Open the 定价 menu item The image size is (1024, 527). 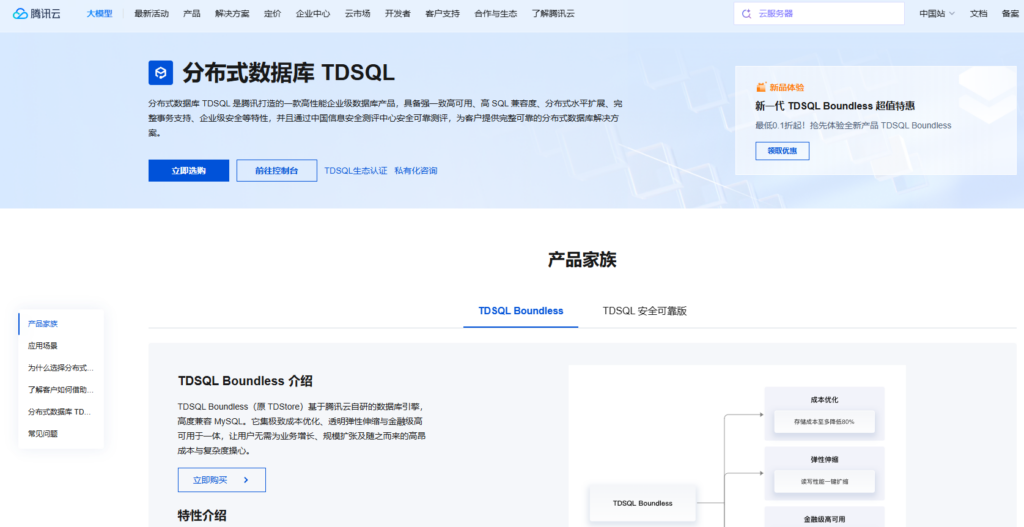click(273, 14)
